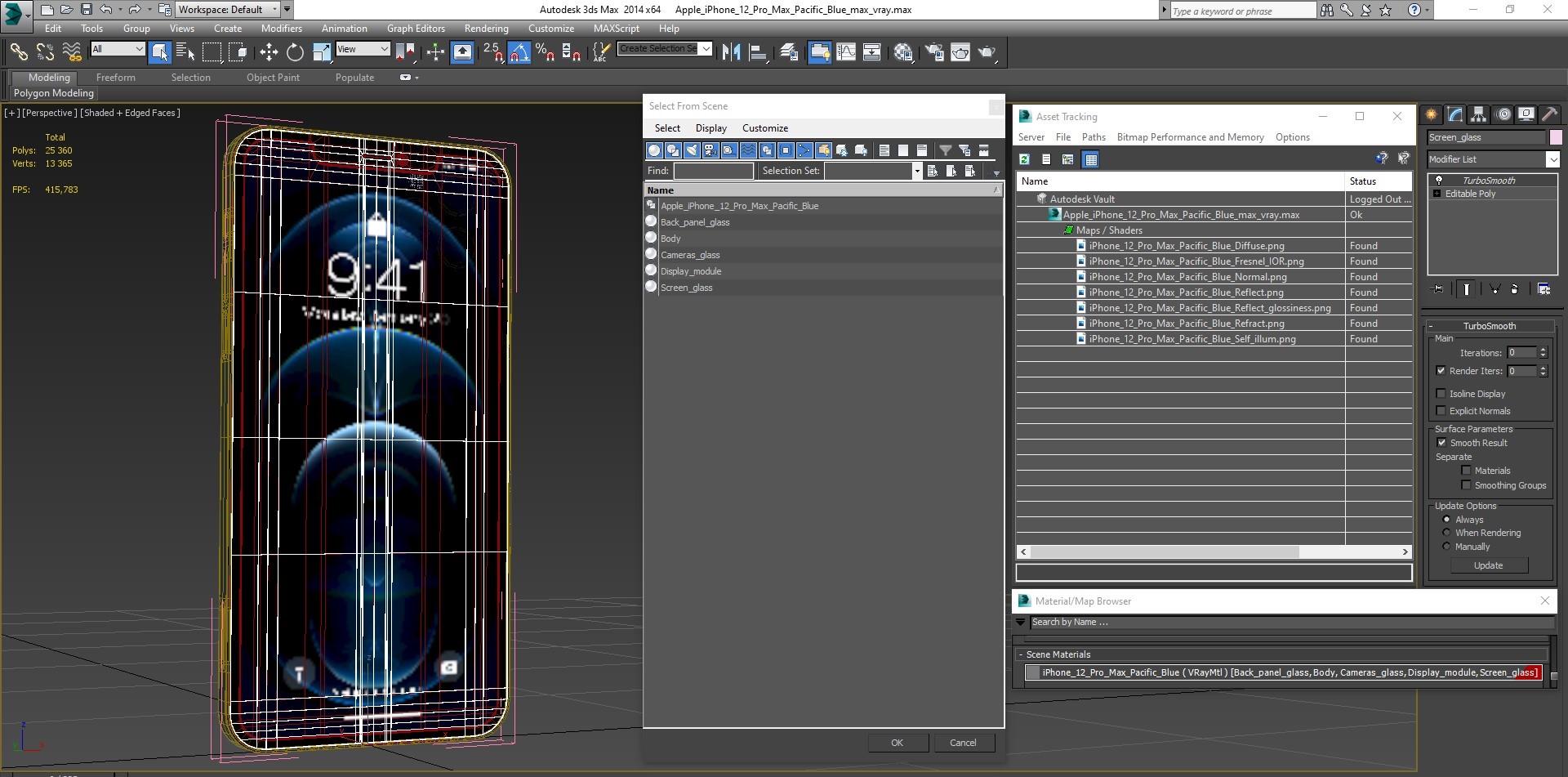Toggle the 2.5D Snaps magnet icon
This screenshot has width=1568, height=777.
click(492, 52)
